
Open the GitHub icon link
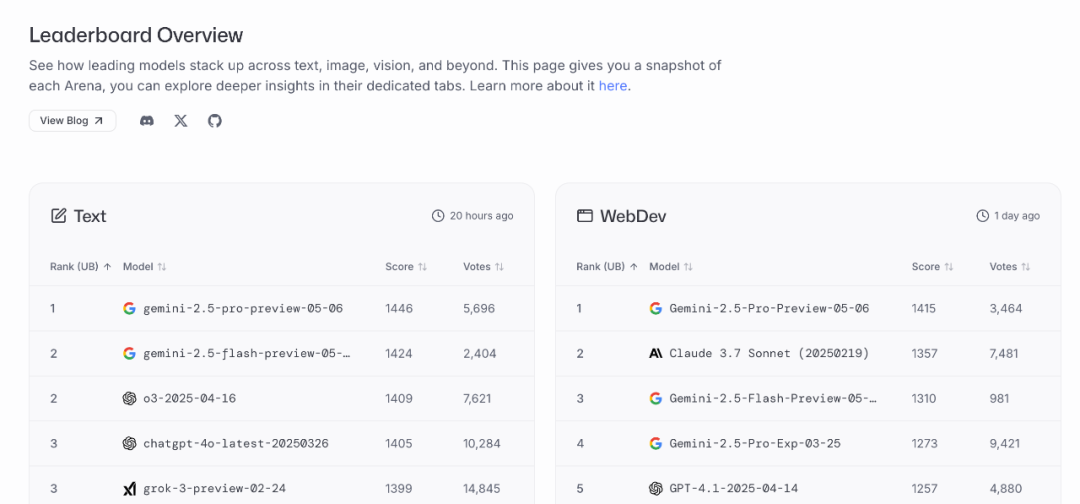click(215, 120)
